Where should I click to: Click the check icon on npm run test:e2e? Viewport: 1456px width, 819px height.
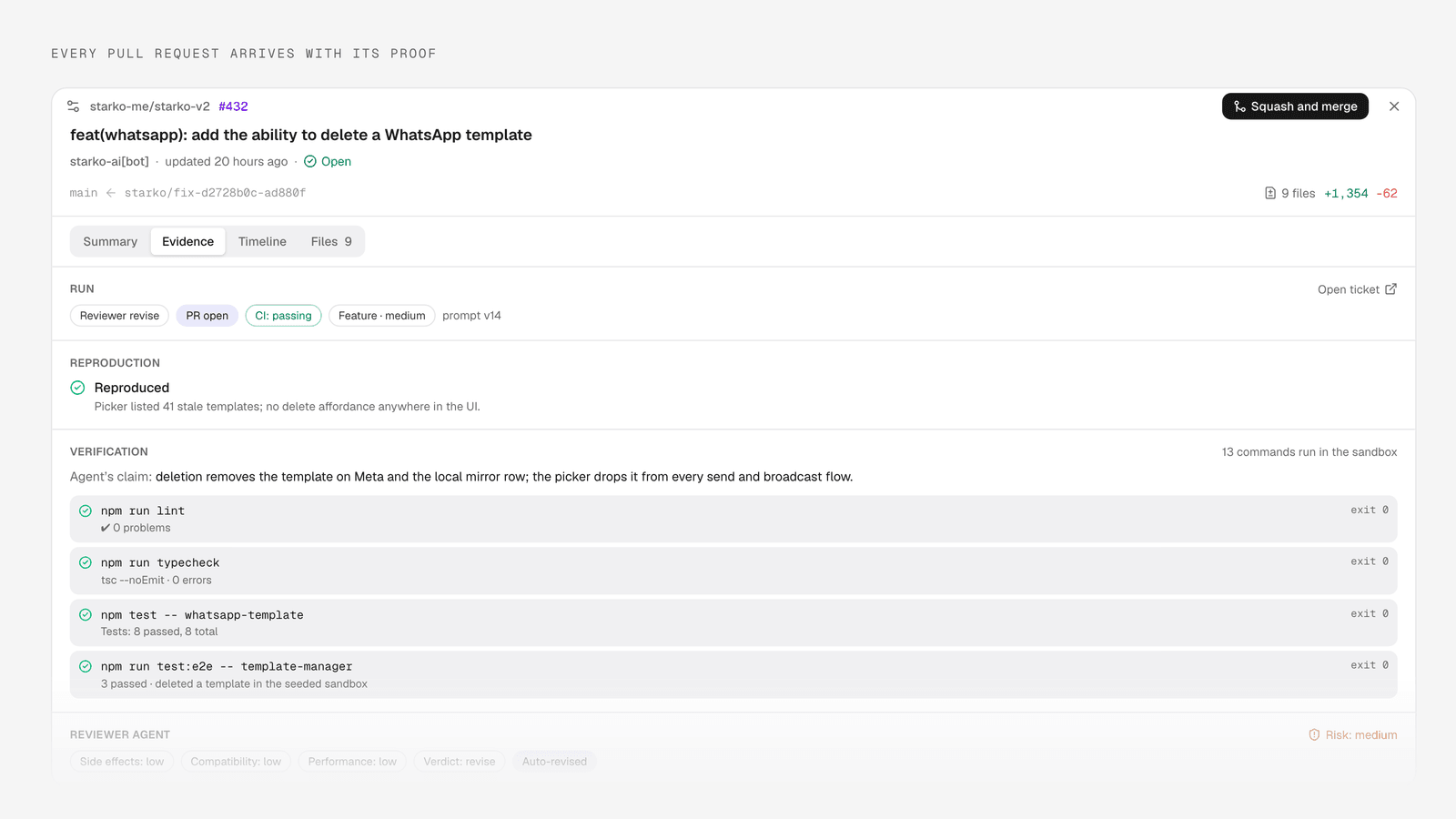pyautogui.click(x=86, y=666)
